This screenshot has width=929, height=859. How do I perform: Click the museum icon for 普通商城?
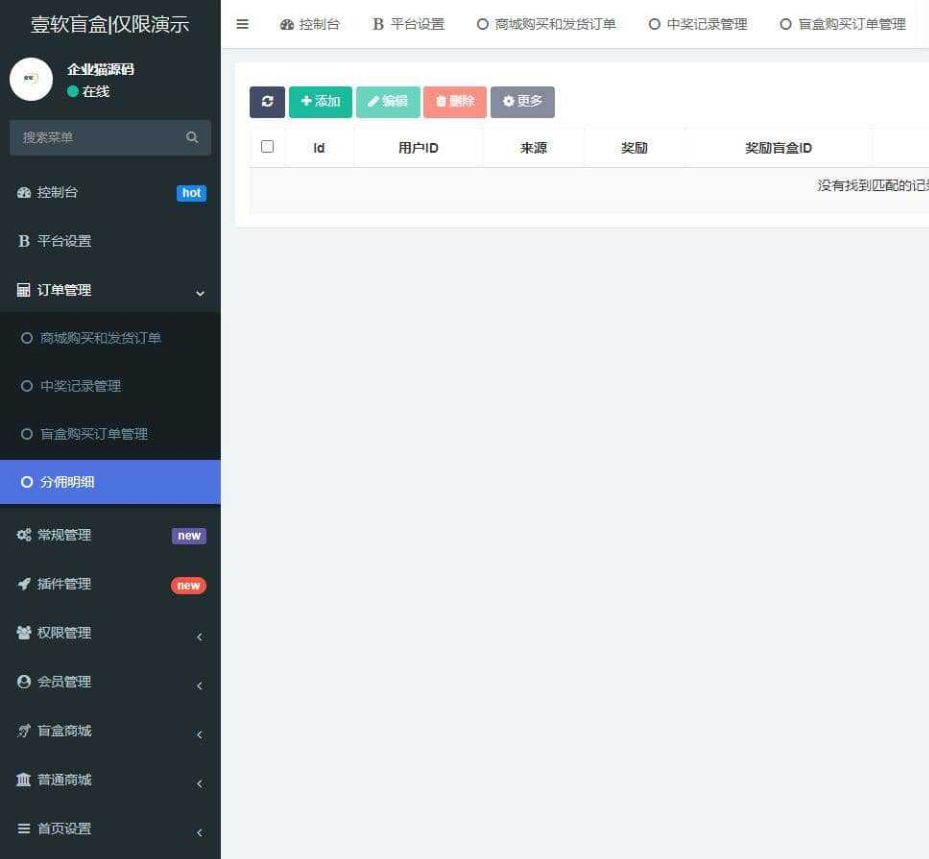pos(22,780)
